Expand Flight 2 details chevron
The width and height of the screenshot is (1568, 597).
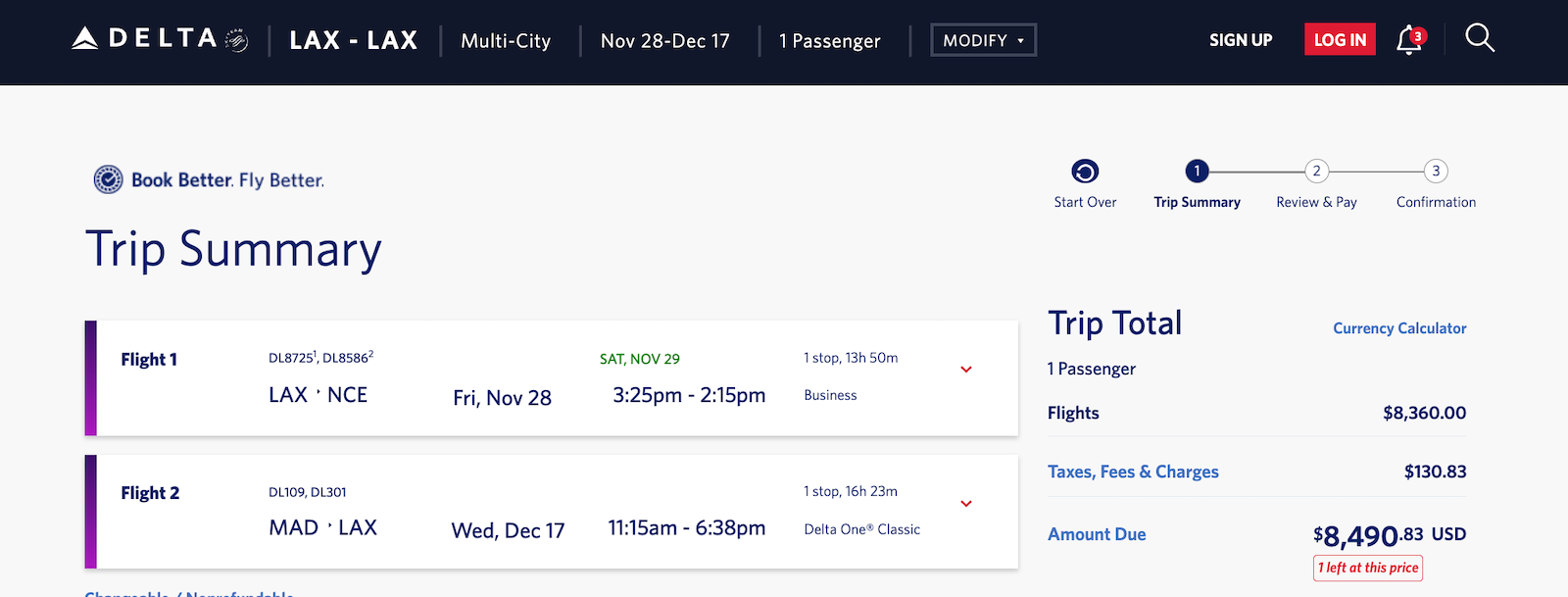point(966,504)
